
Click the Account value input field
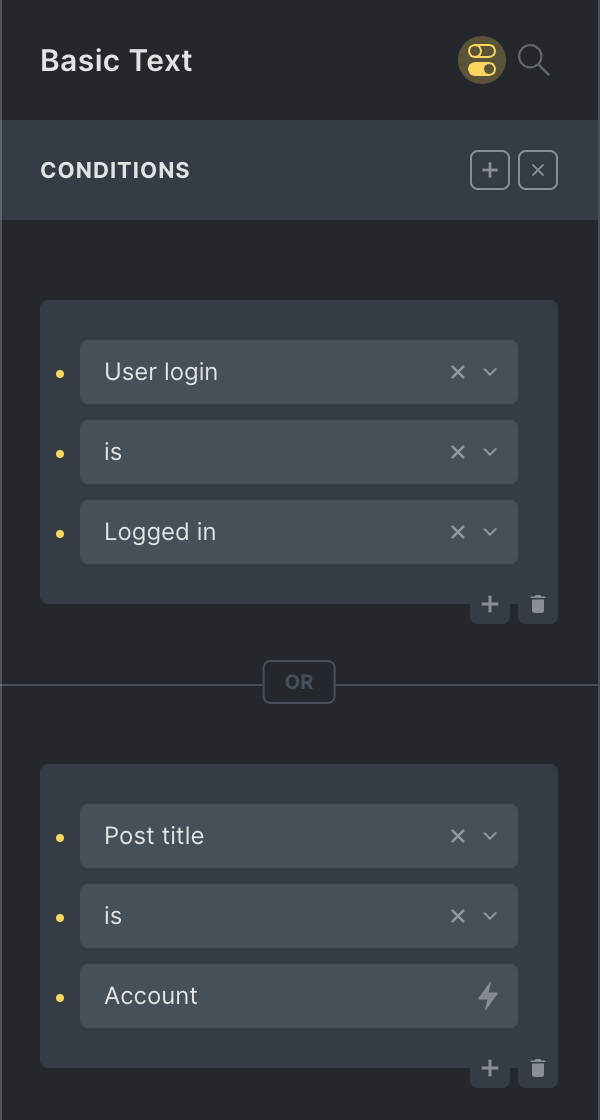(270, 996)
